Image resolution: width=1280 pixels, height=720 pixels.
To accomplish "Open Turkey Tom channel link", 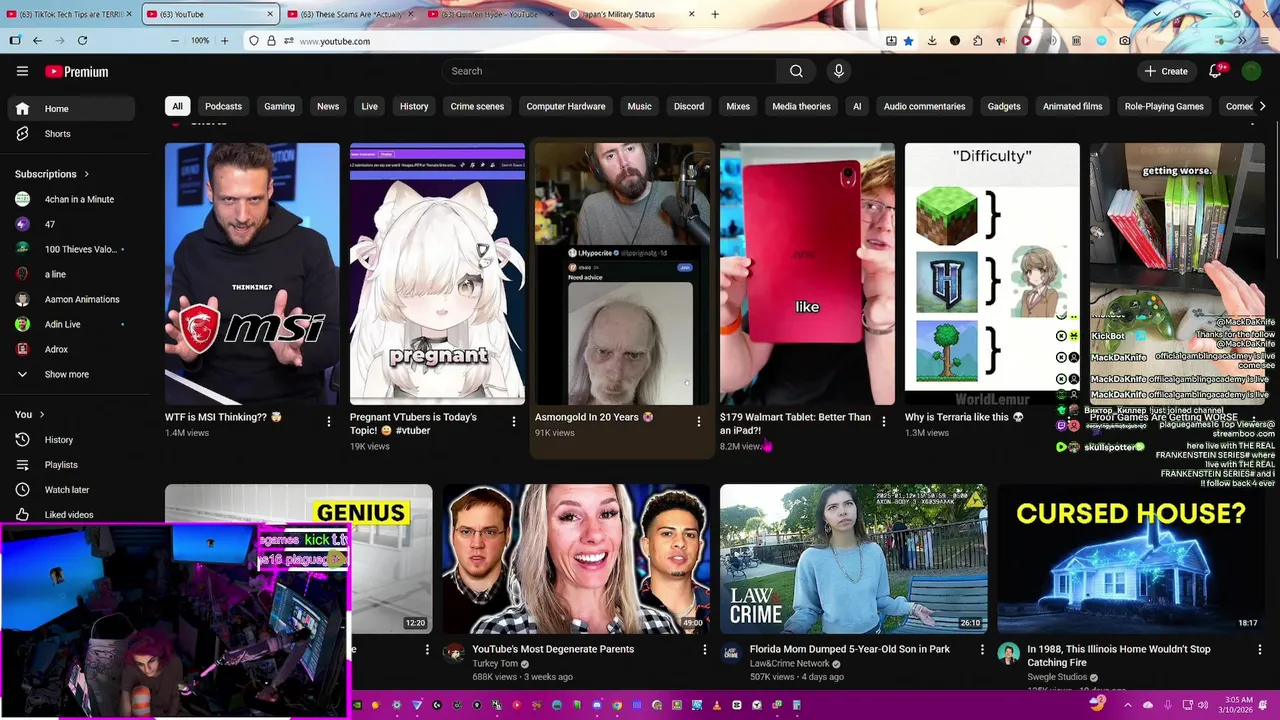I will (495, 663).
